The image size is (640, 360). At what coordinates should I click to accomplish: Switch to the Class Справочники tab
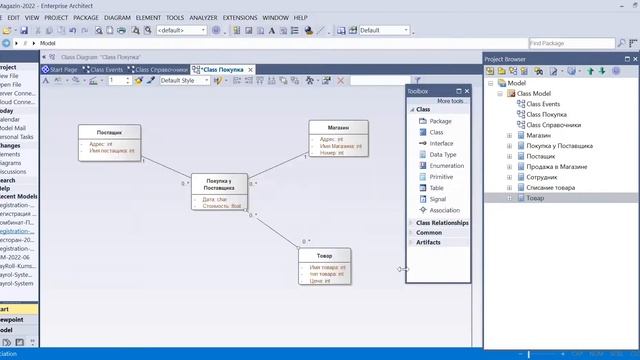(158, 70)
